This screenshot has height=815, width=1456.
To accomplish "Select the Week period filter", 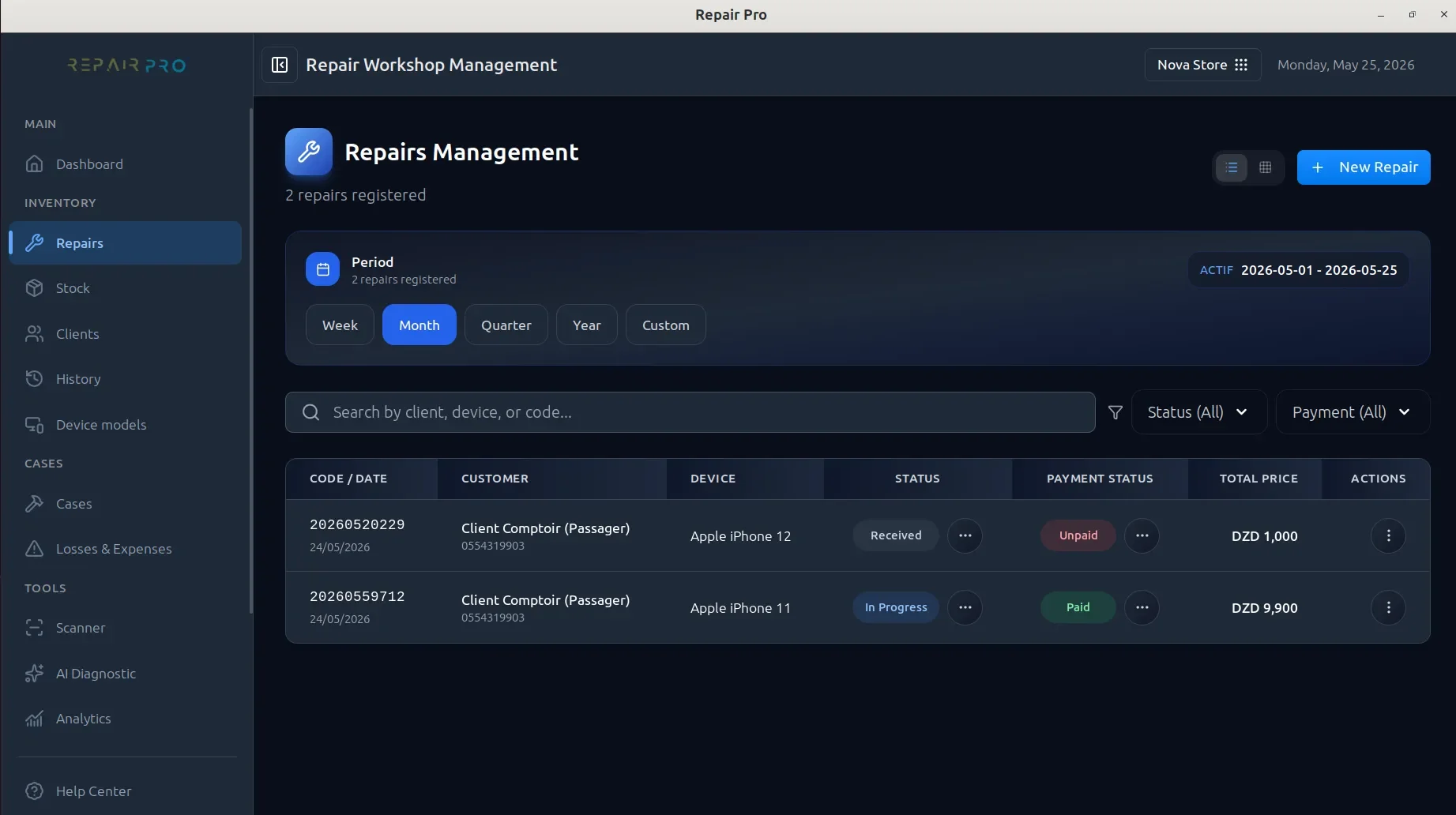I will (340, 325).
